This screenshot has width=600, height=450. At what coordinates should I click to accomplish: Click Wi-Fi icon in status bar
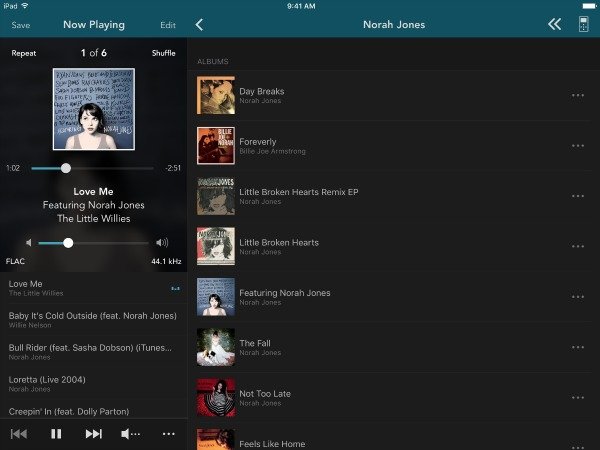coord(25,6)
